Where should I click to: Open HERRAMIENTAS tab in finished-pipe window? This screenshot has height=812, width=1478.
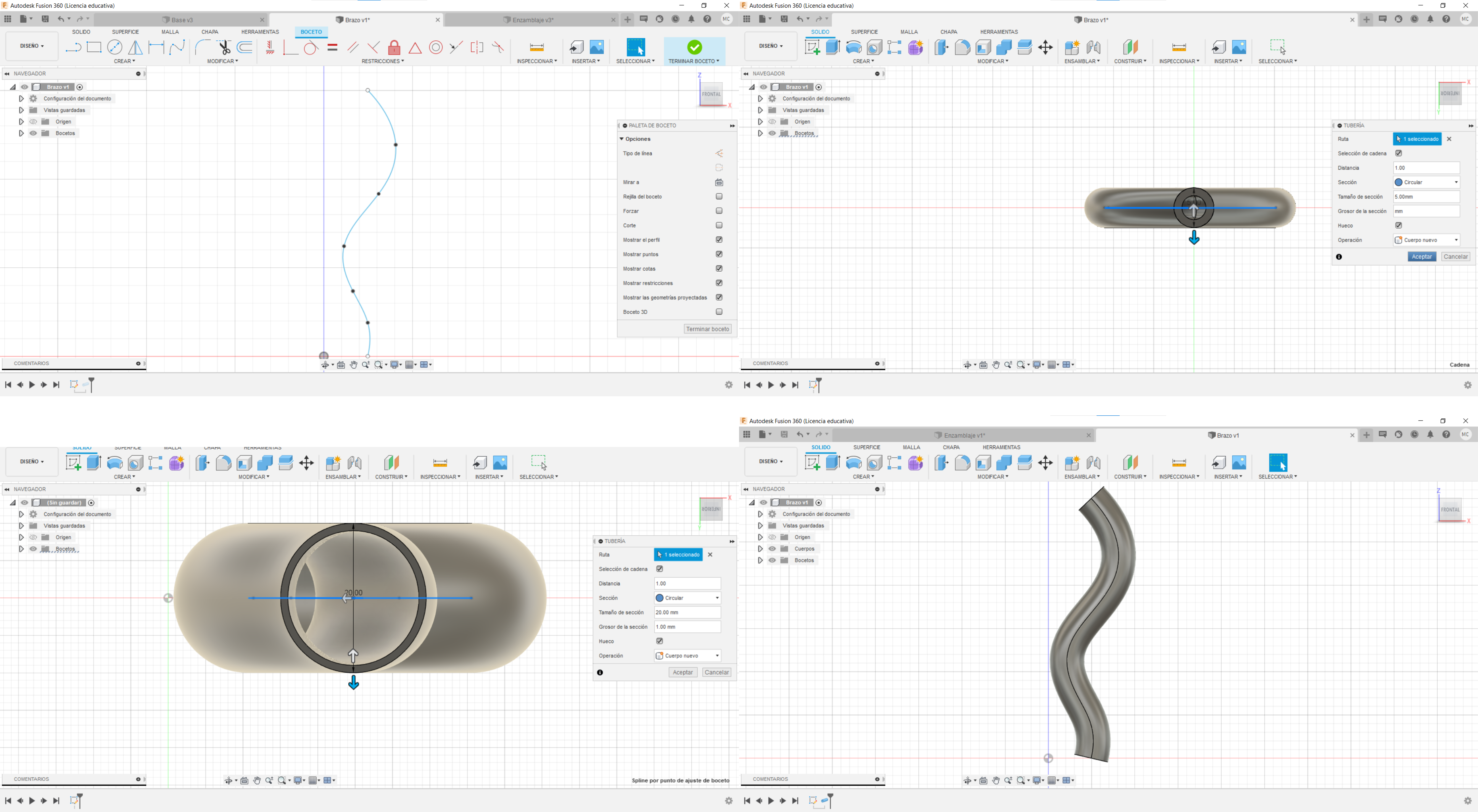coord(1001,447)
